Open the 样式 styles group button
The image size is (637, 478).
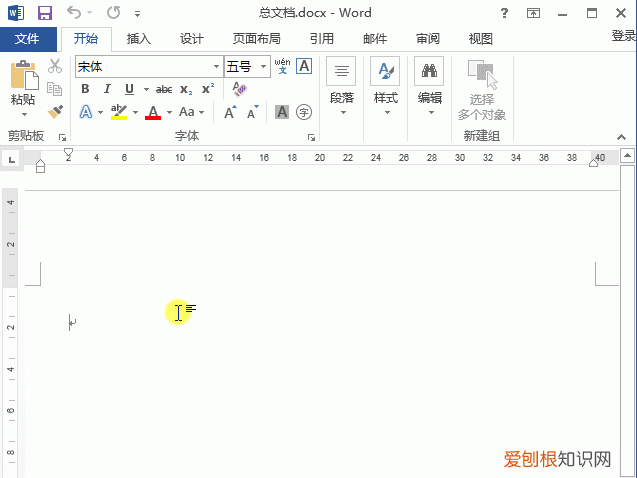click(385, 87)
